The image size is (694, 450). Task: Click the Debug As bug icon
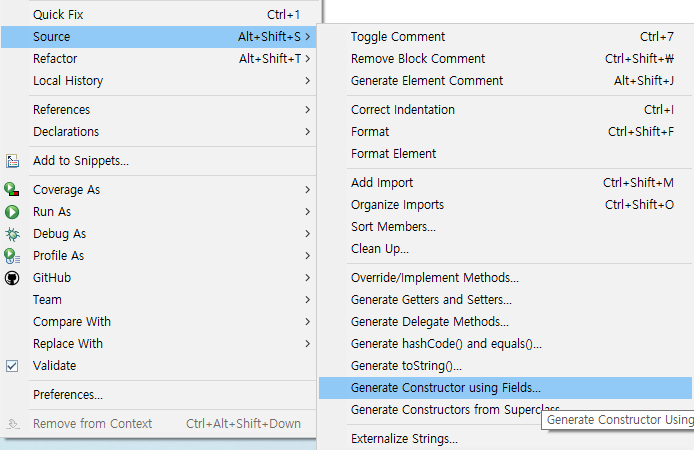click(x=12, y=234)
